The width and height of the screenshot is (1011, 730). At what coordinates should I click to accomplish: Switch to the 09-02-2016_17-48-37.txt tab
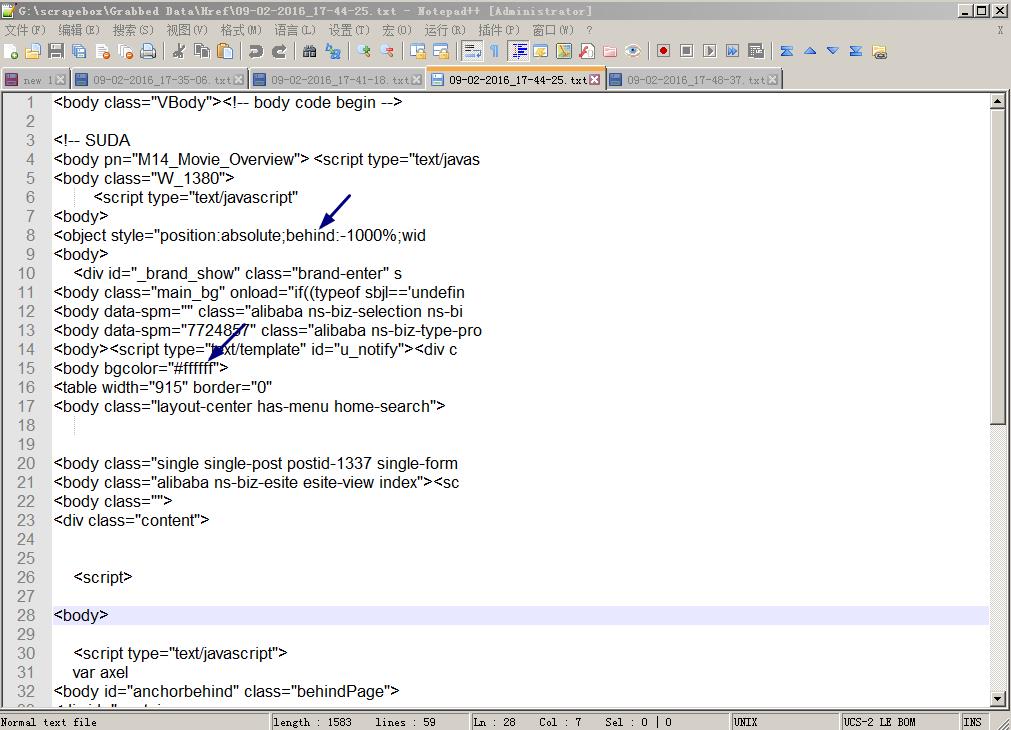pyautogui.click(x=694, y=79)
